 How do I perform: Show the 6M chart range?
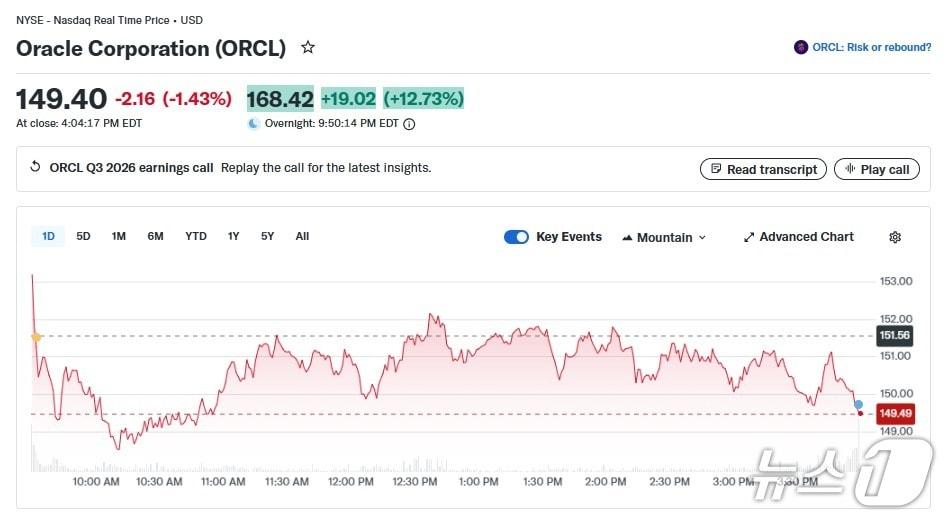(155, 236)
